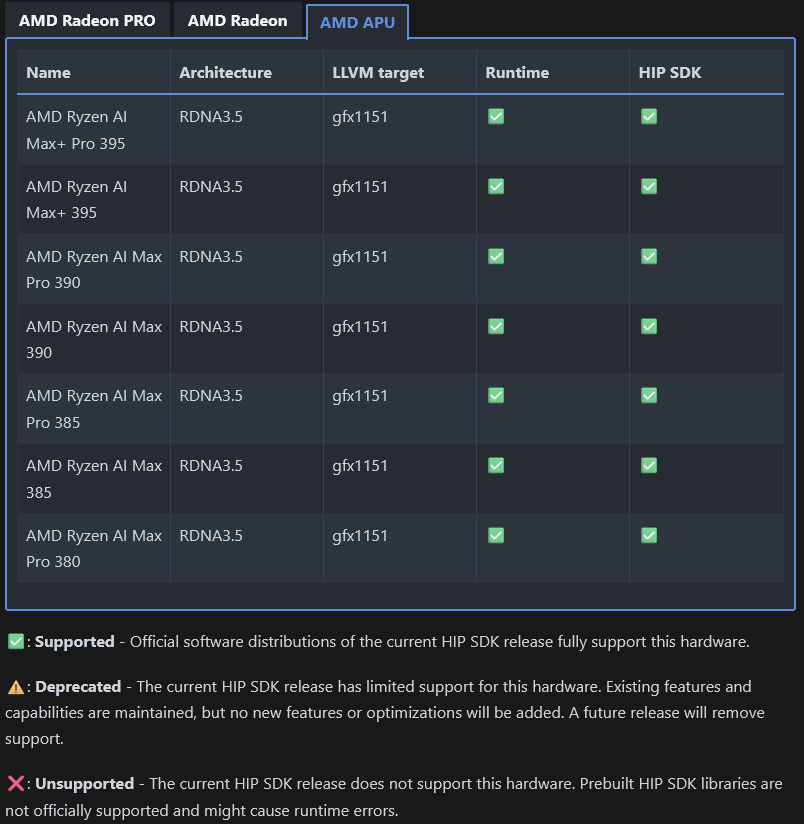
Task: Click Runtime checkmark for Ryzen AI Max 390
Action: tap(496, 326)
